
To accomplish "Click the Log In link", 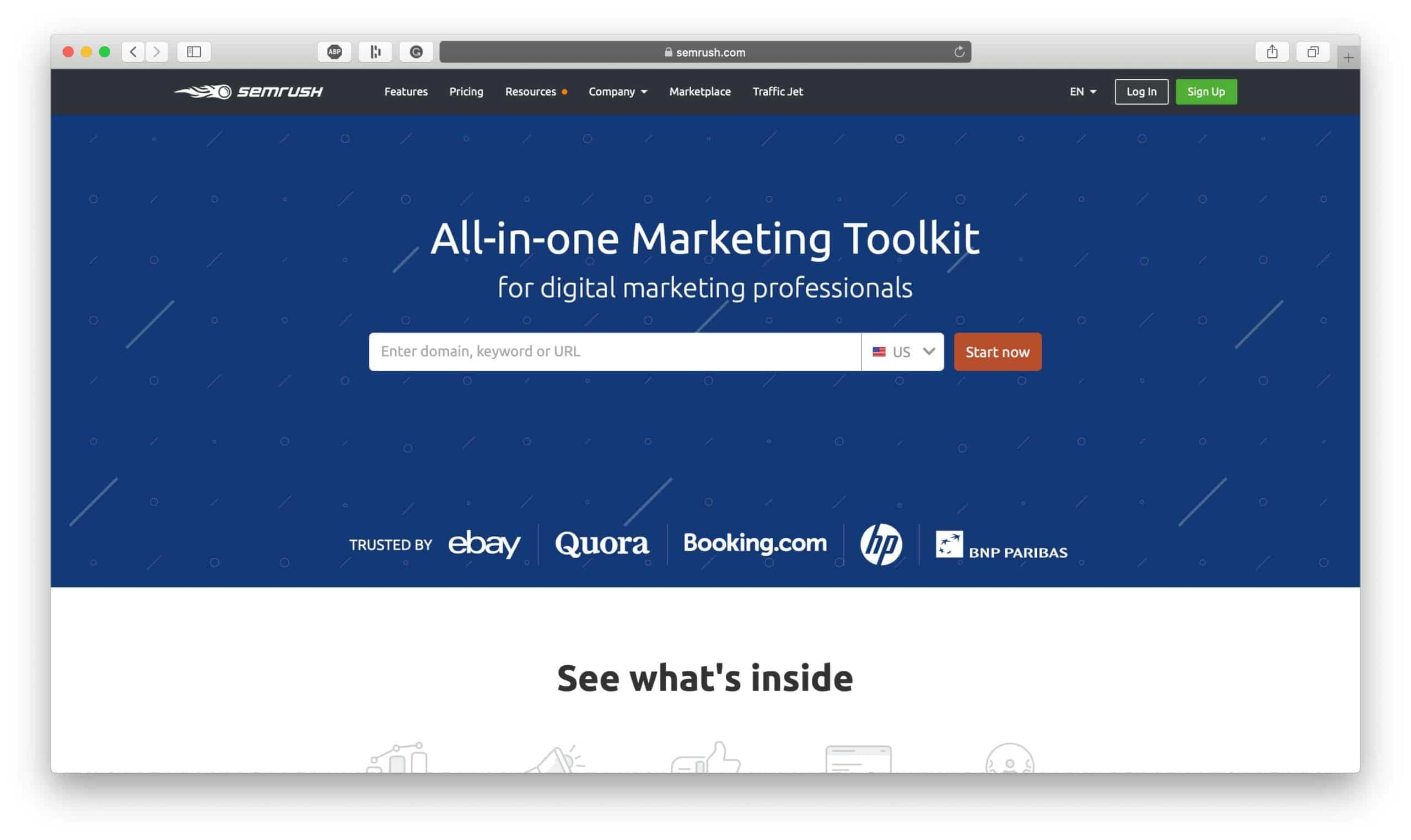I will [1141, 91].
